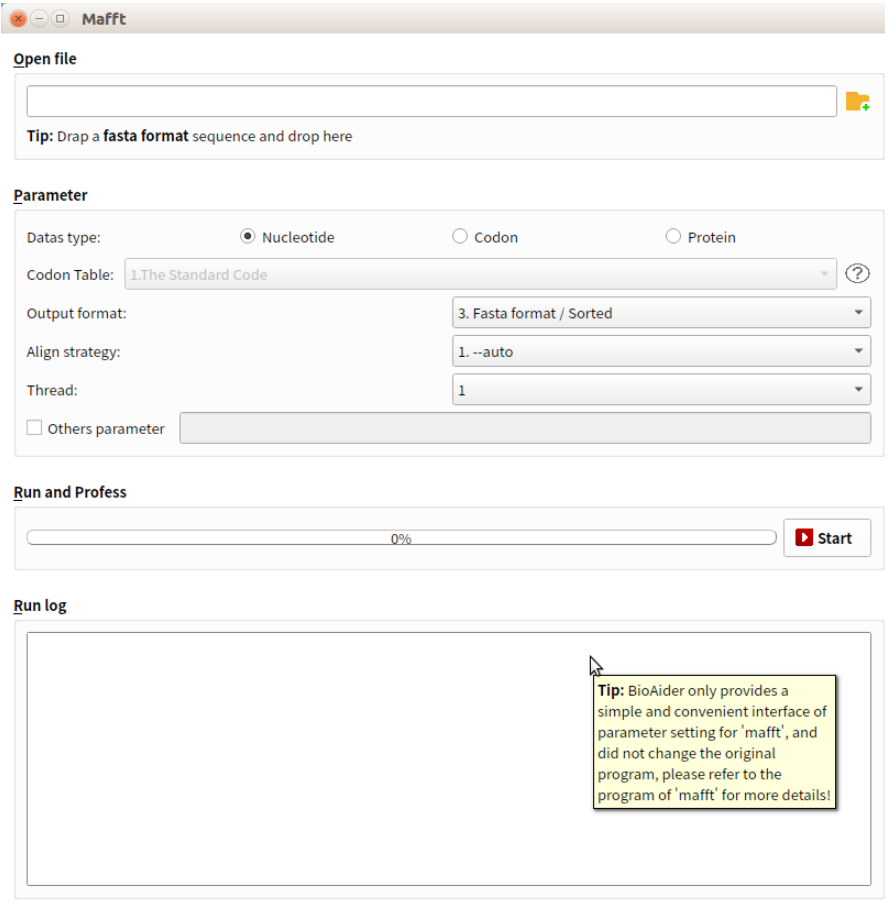
Task: Click the 'Parameter' section heading
Action: click(50, 195)
